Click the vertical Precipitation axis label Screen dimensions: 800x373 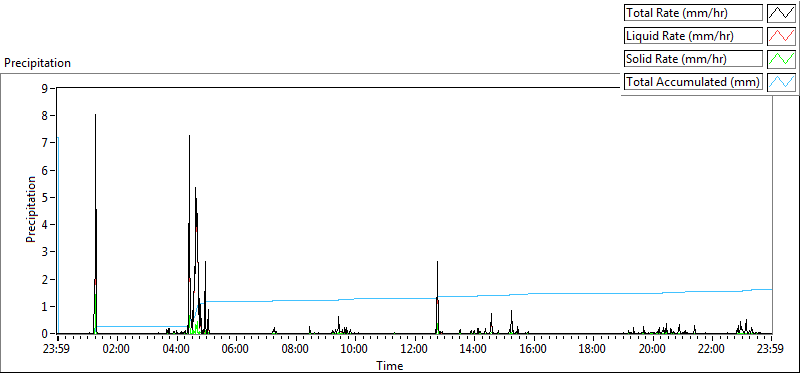32,209
